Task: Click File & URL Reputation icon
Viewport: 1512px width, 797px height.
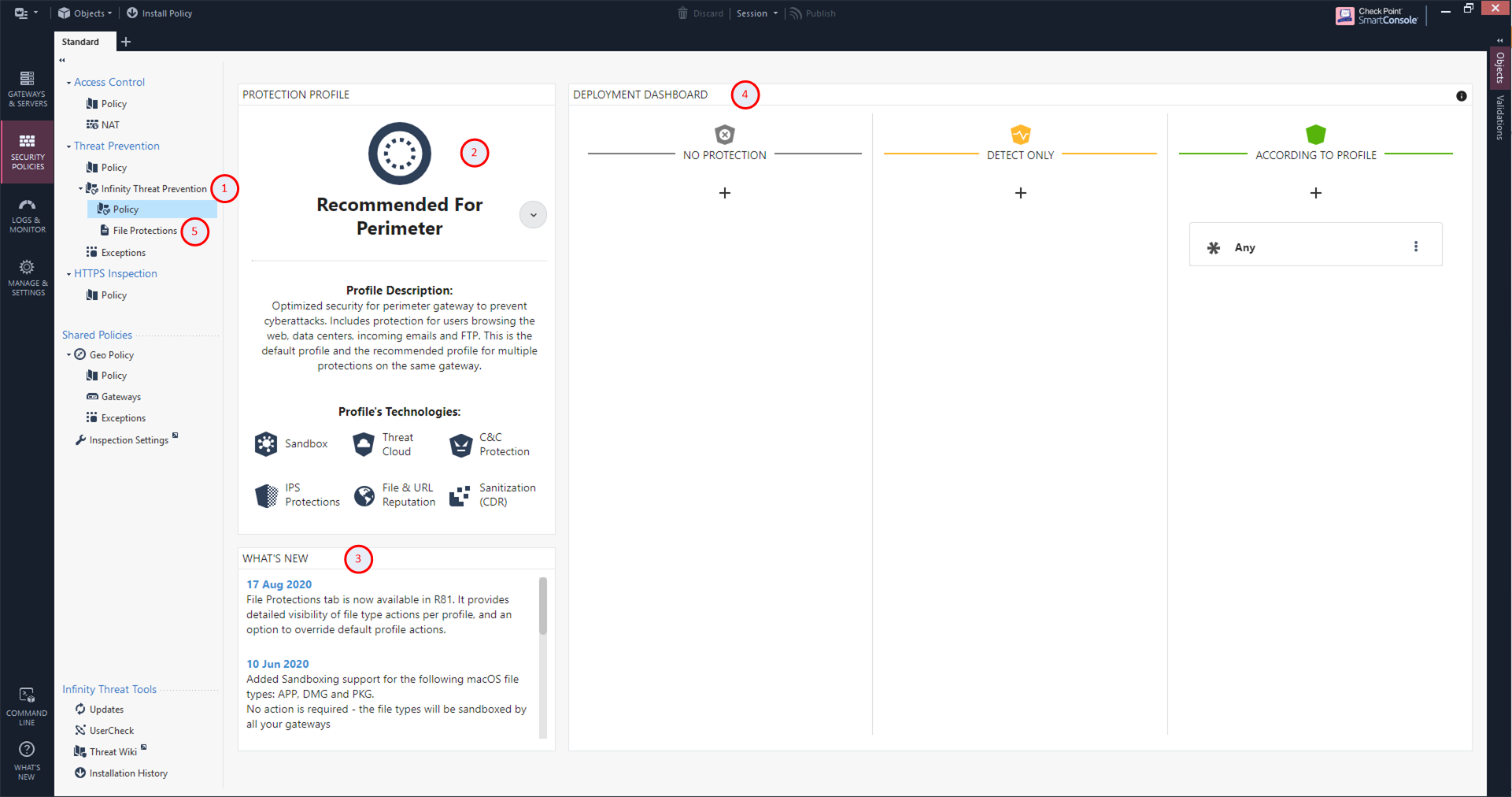Action: (x=364, y=495)
